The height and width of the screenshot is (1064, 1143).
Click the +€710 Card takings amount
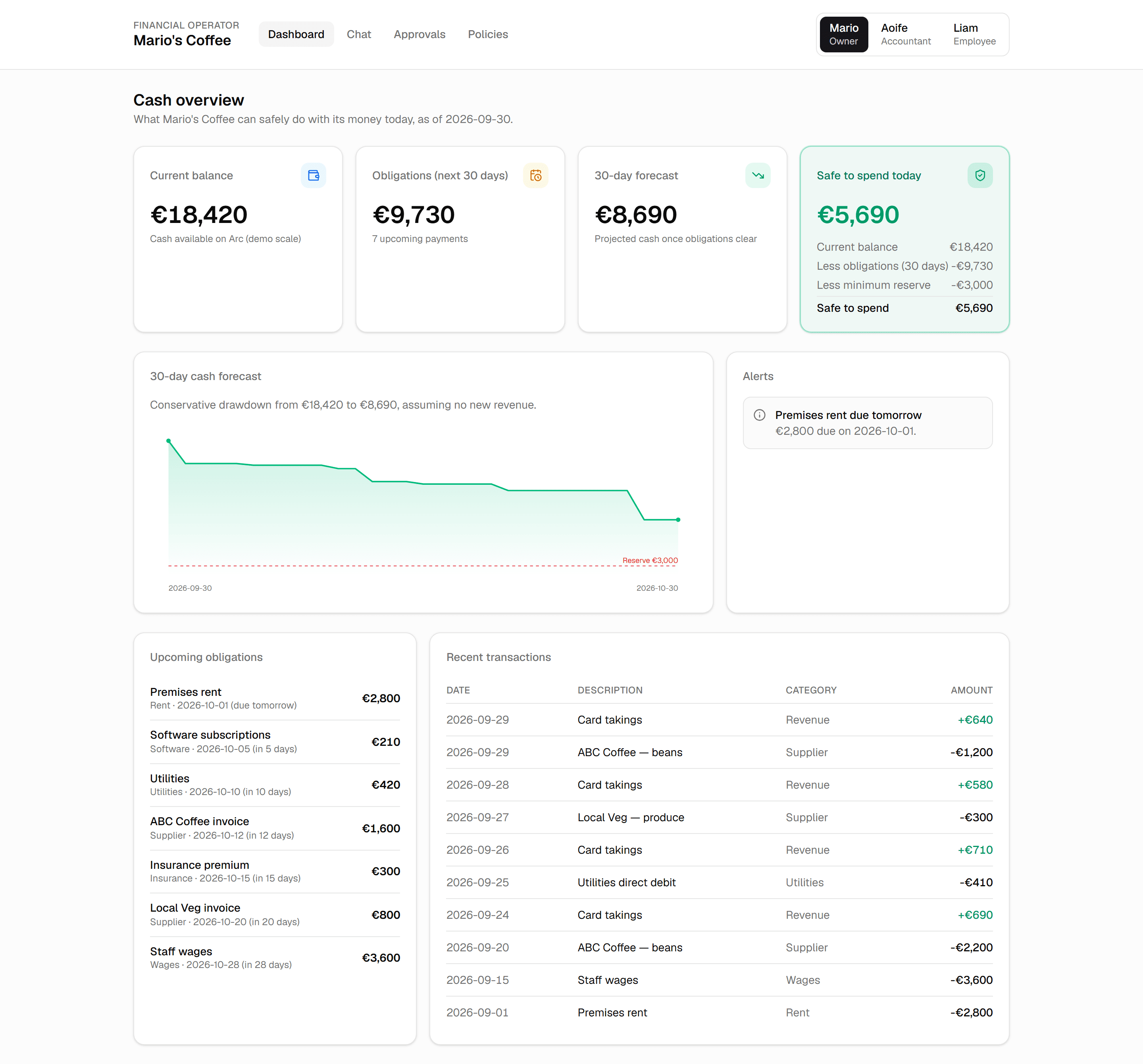tap(975, 850)
